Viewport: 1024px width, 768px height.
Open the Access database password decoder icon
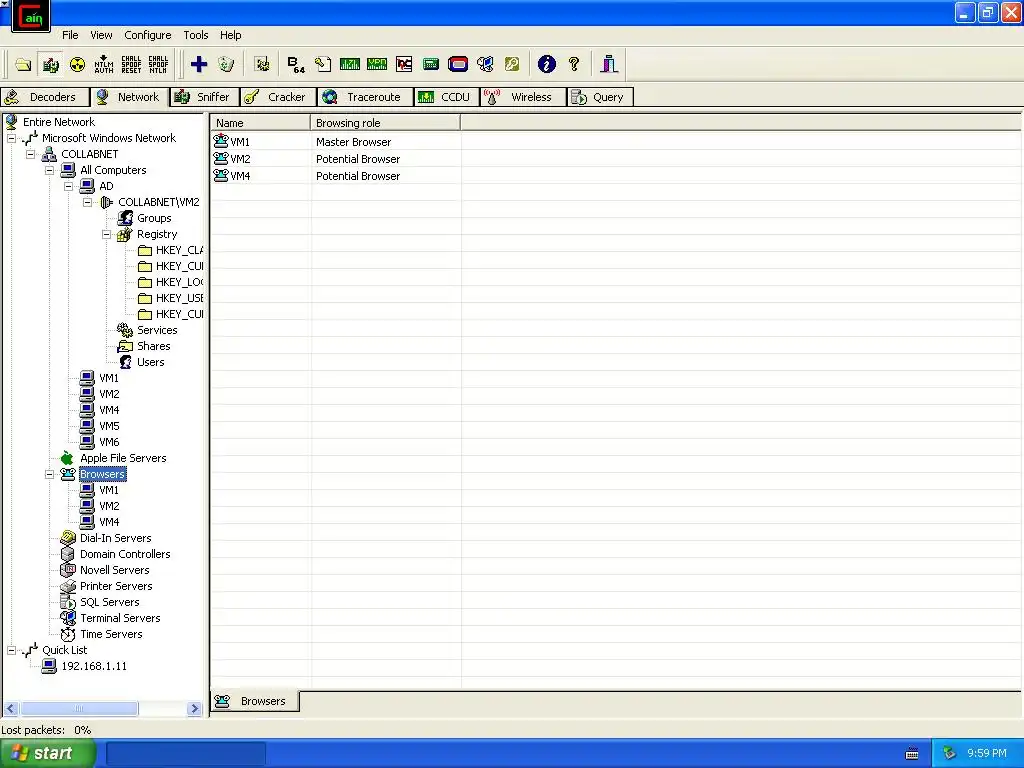pyautogui.click(x=323, y=64)
